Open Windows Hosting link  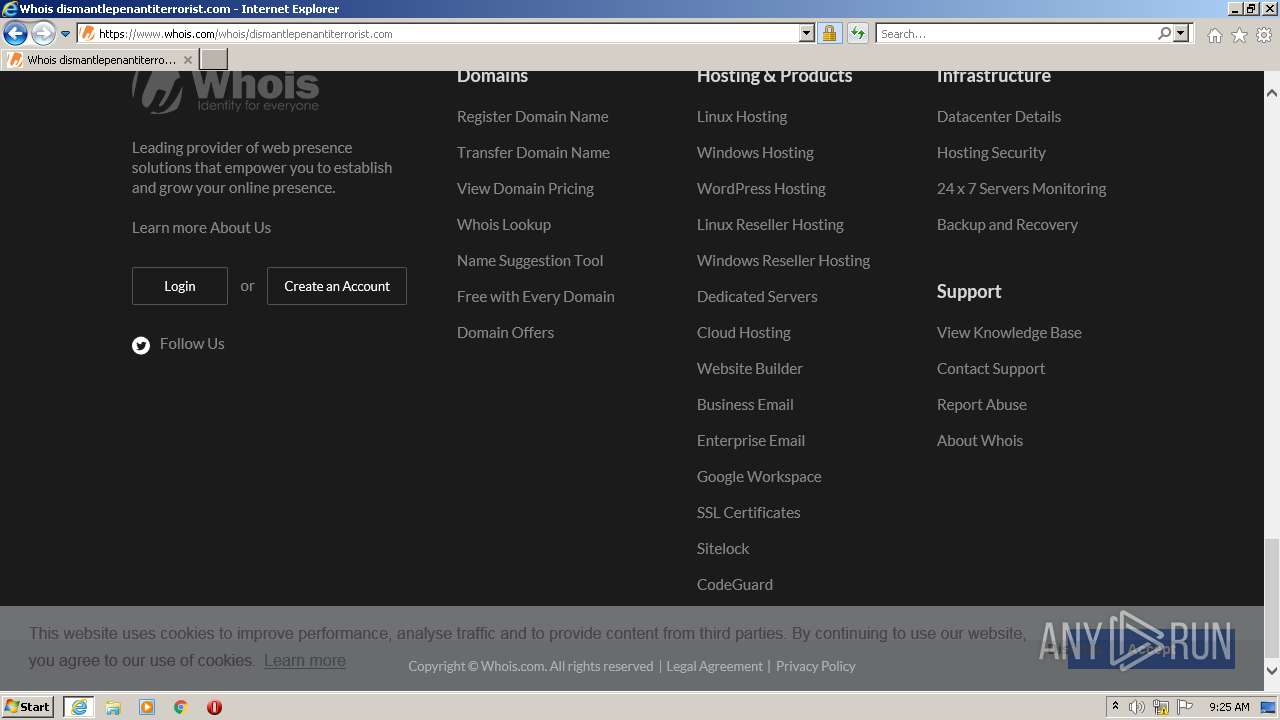pos(755,153)
